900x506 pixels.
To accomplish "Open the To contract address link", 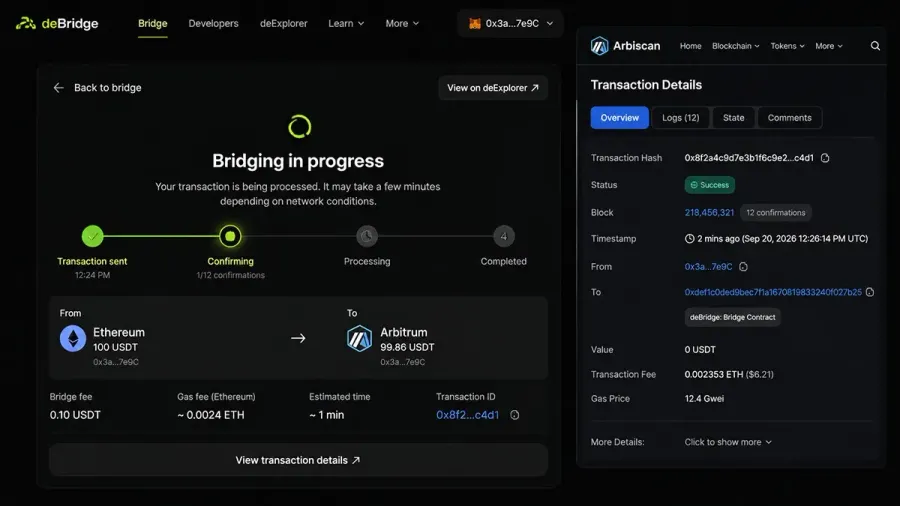I will coord(773,292).
